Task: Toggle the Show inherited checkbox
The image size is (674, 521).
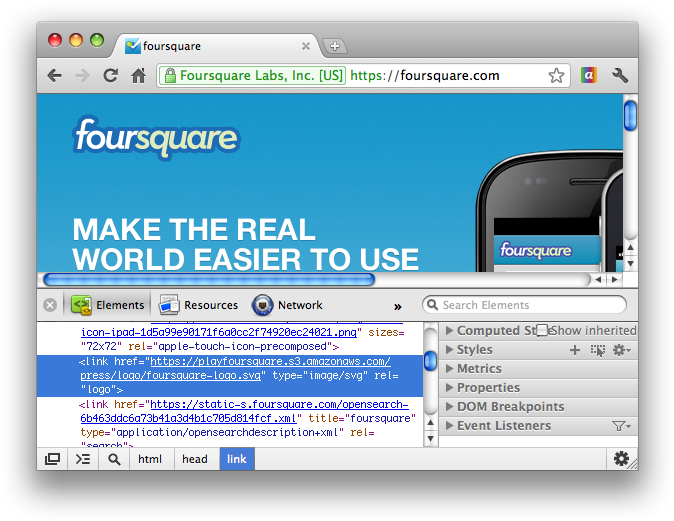Action: coord(542,330)
